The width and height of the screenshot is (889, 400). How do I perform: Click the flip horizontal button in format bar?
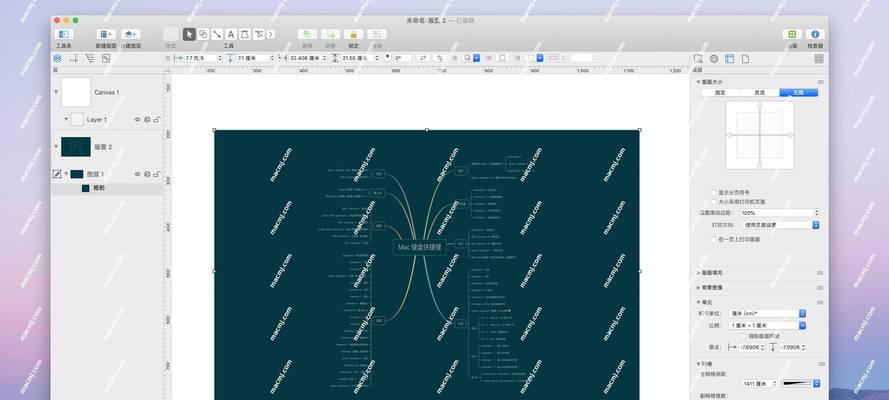(423, 58)
